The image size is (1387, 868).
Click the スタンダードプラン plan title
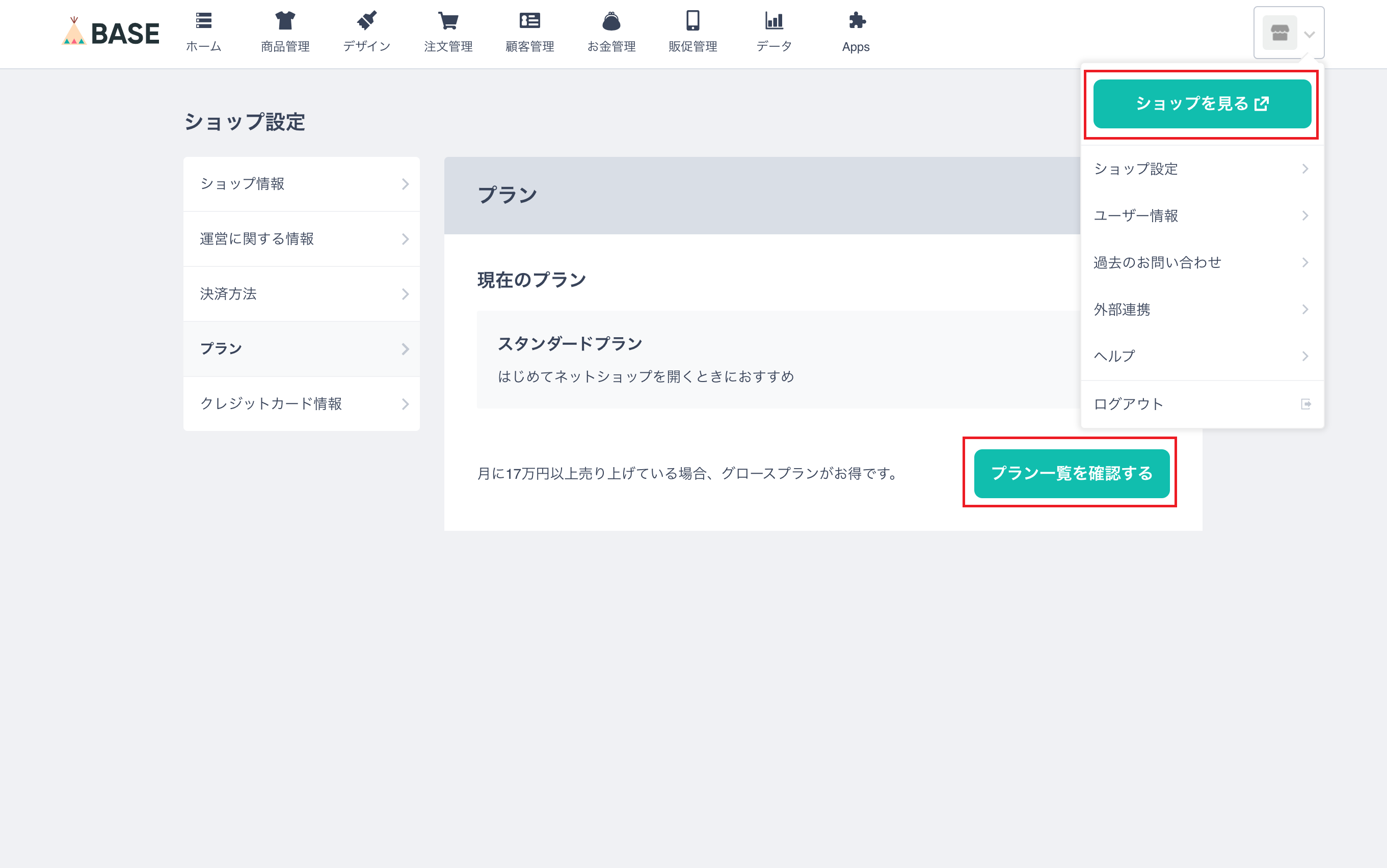(570, 344)
